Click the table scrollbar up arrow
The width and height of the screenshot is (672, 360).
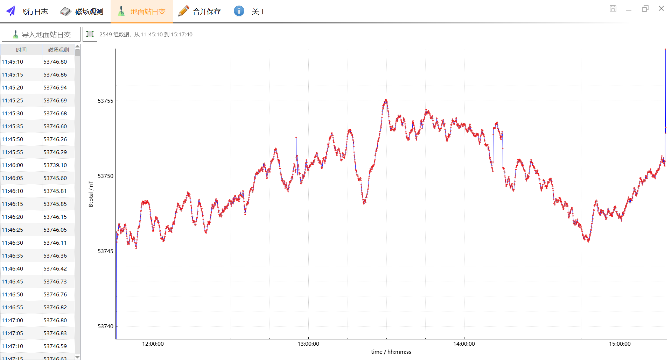click(x=78, y=47)
